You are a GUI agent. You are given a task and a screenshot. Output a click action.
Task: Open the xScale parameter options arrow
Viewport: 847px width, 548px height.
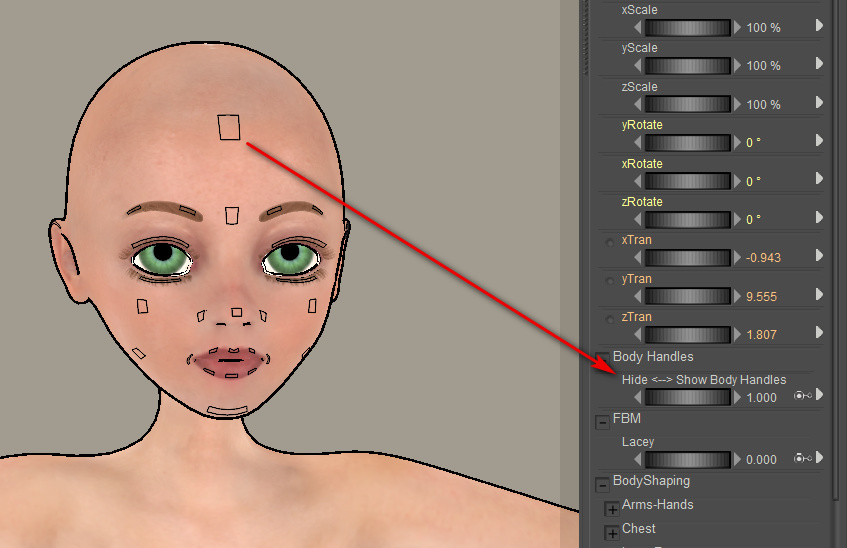pos(820,25)
